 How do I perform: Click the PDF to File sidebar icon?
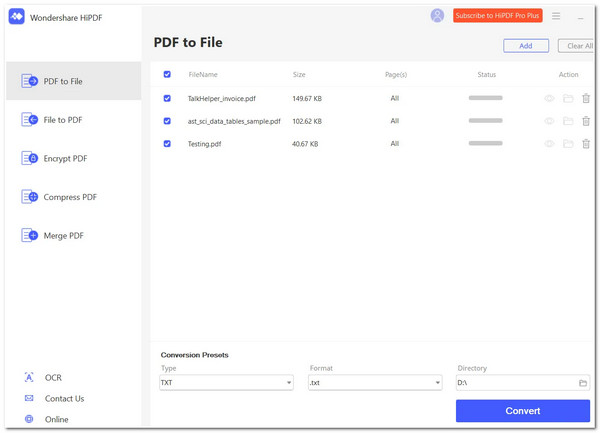pos(29,81)
